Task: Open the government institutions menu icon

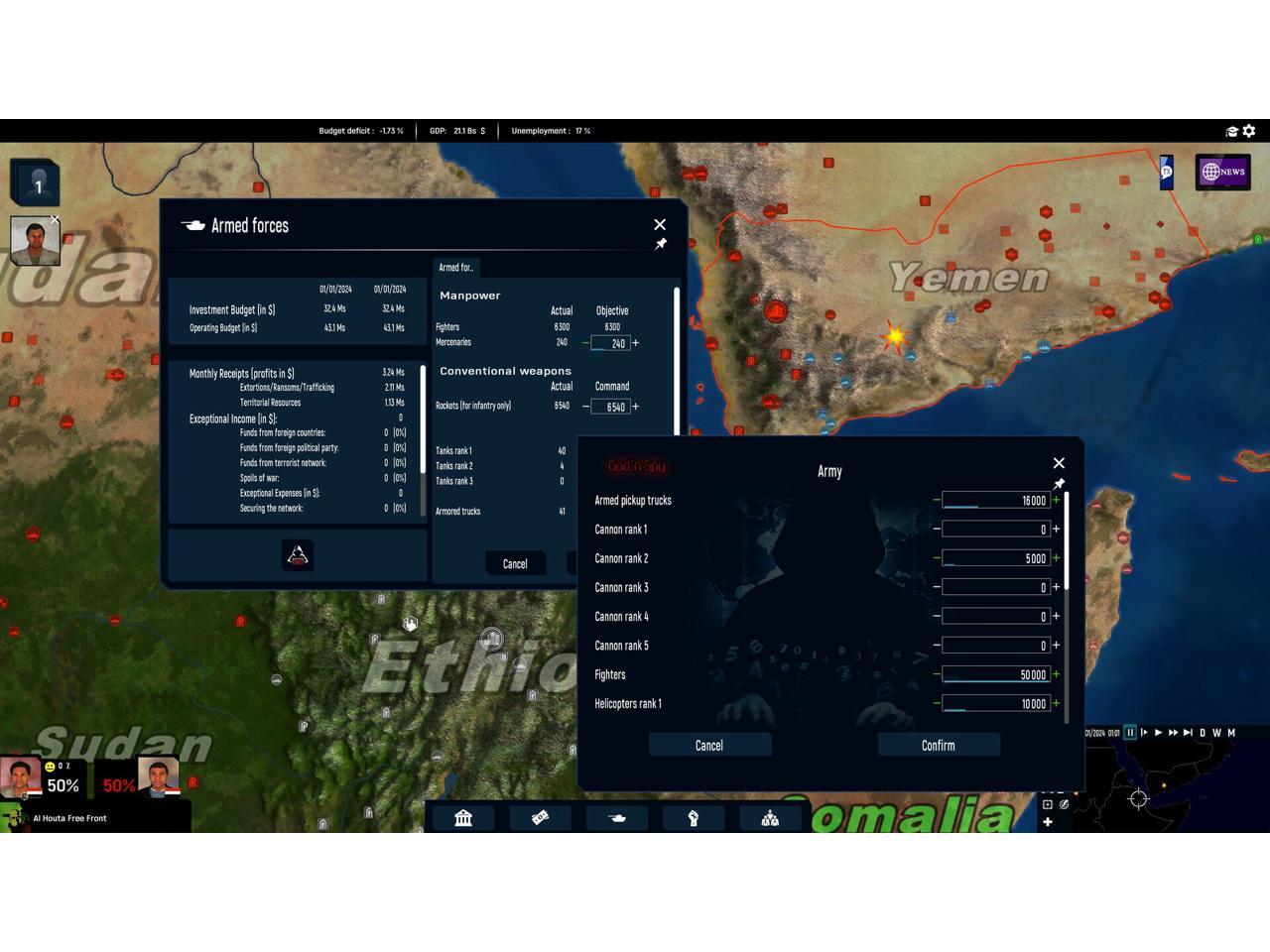Action: [x=463, y=818]
